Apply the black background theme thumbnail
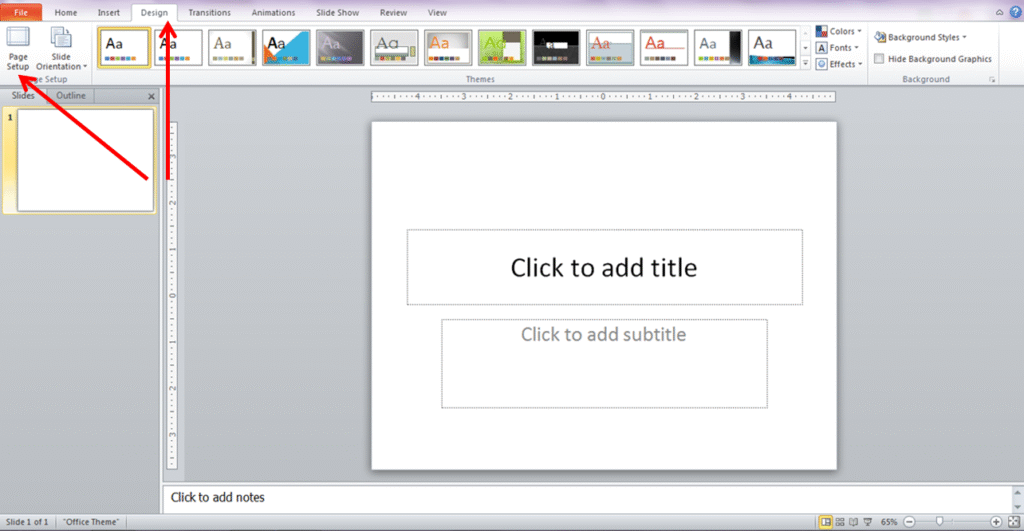The width and height of the screenshot is (1024, 531). coord(555,46)
